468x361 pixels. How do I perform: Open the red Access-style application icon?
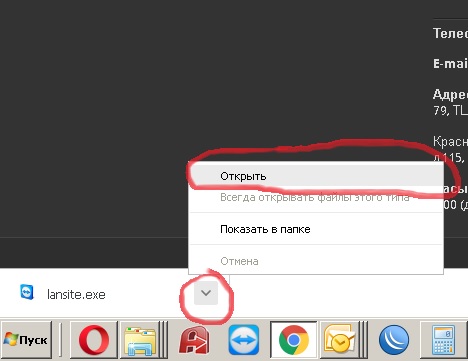click(195, 340)
